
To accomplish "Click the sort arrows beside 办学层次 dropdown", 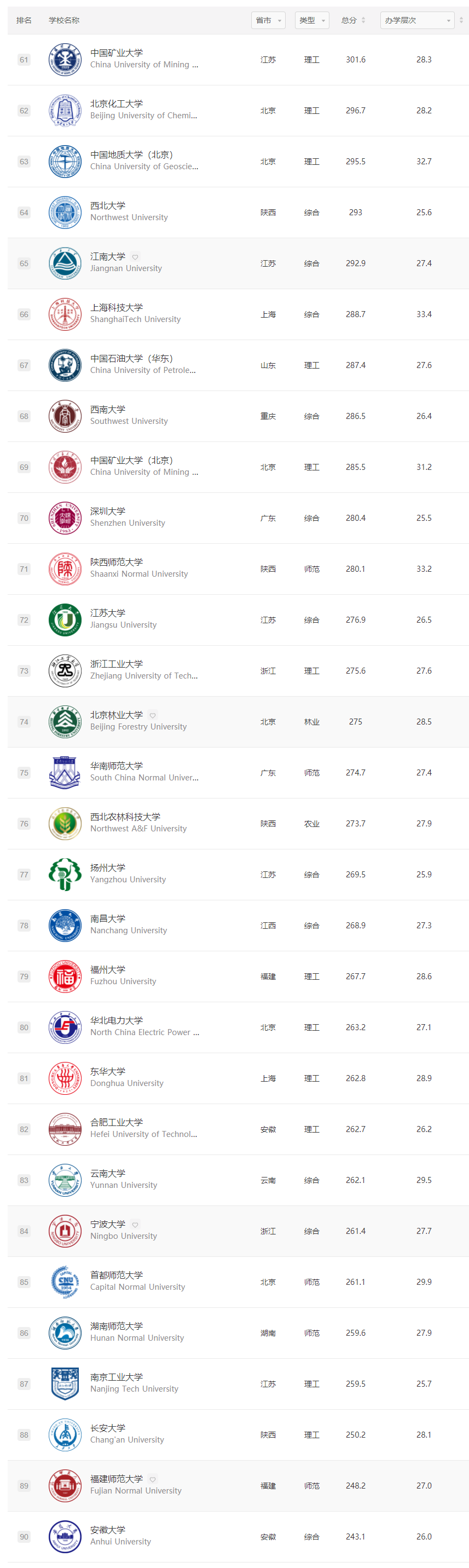I will pyautogui.click(x=461, y=20).
